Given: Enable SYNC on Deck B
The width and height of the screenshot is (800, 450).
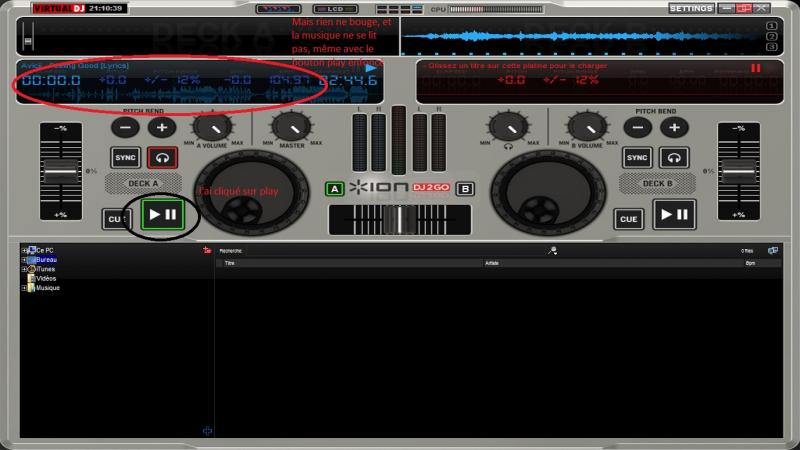Looking at the screenshot, I should tap(637, 158).
